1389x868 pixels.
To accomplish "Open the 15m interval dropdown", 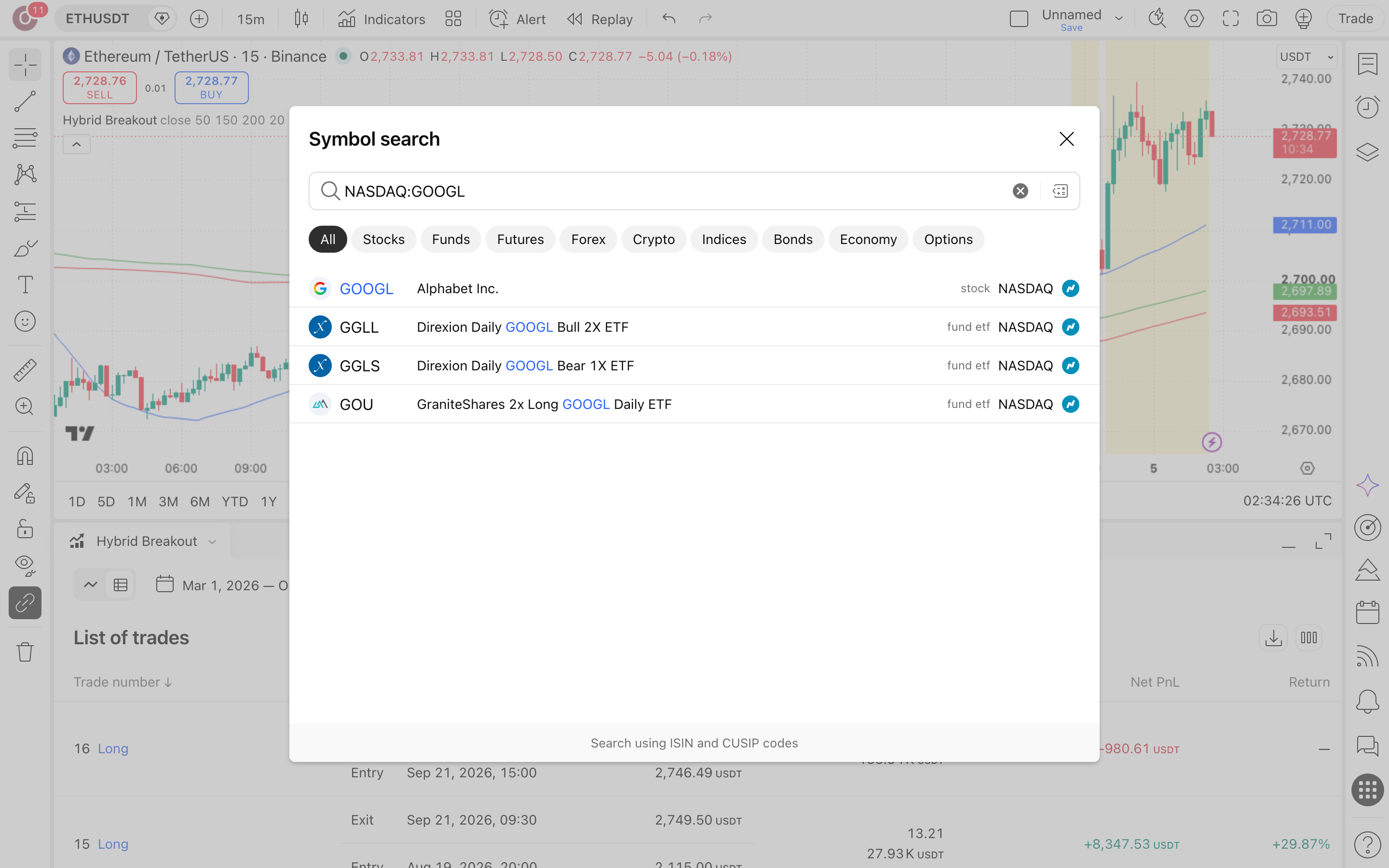I will tap(251, 19).
